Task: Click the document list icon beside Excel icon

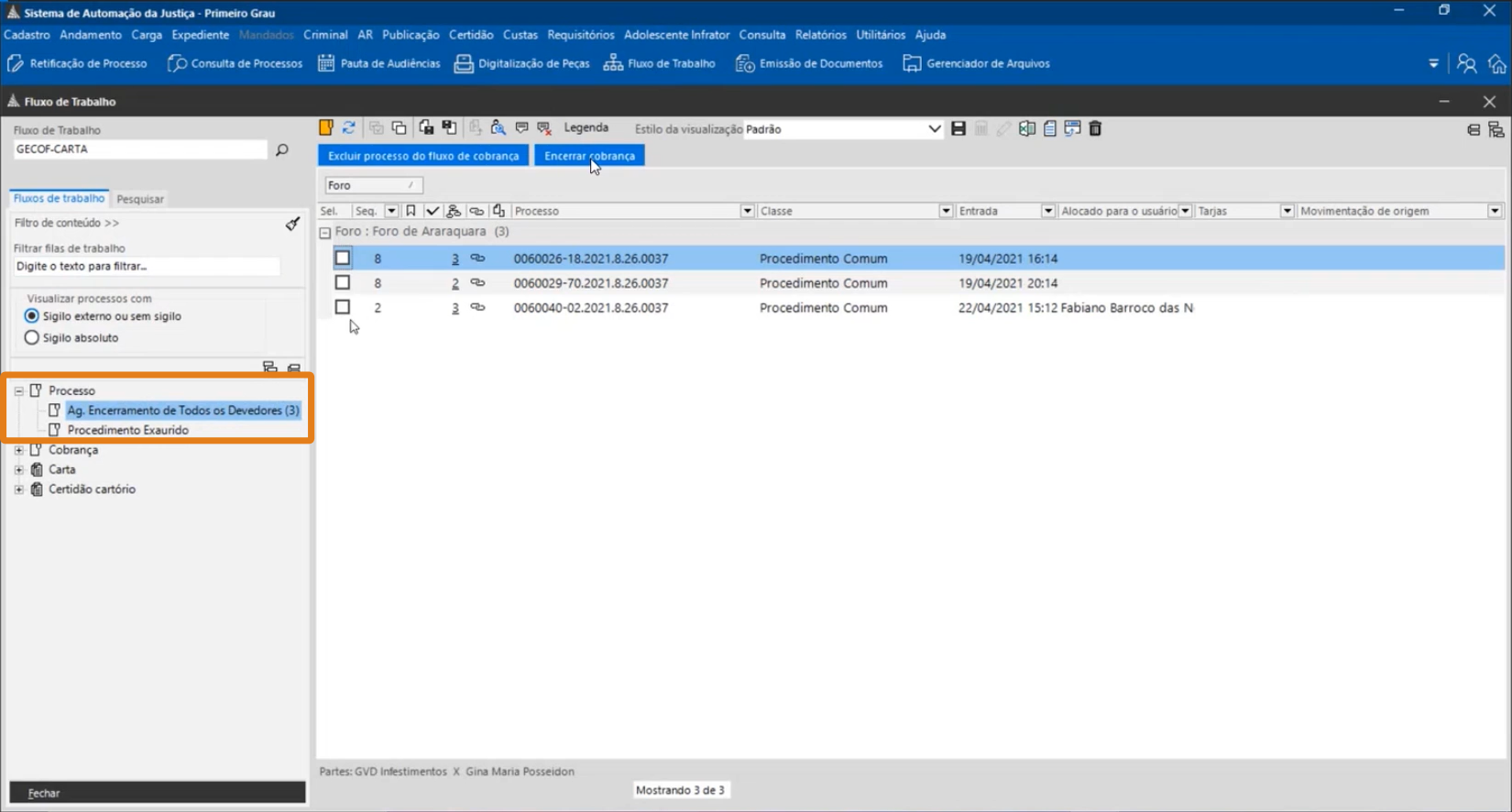Action: pyautogui.click(x=1050, y=129)
